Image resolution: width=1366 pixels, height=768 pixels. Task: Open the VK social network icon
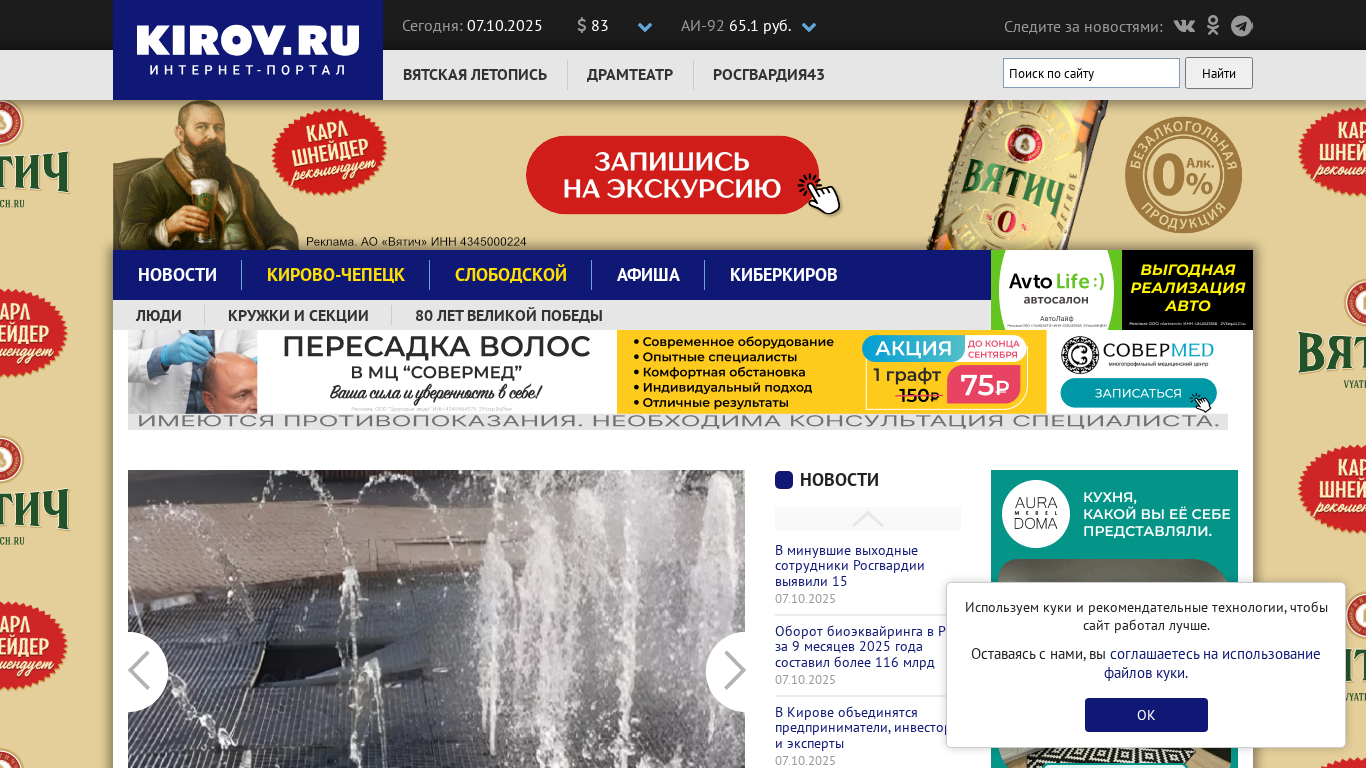pos(1184,26)
